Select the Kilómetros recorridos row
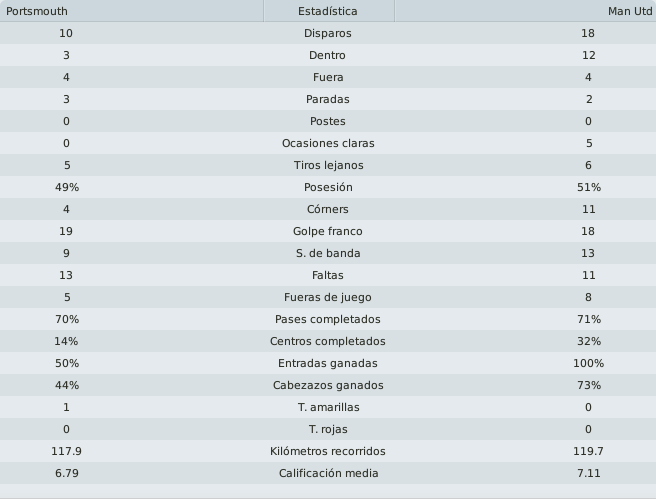Screen dimensions: 656x499 click(x=328, y=451)
